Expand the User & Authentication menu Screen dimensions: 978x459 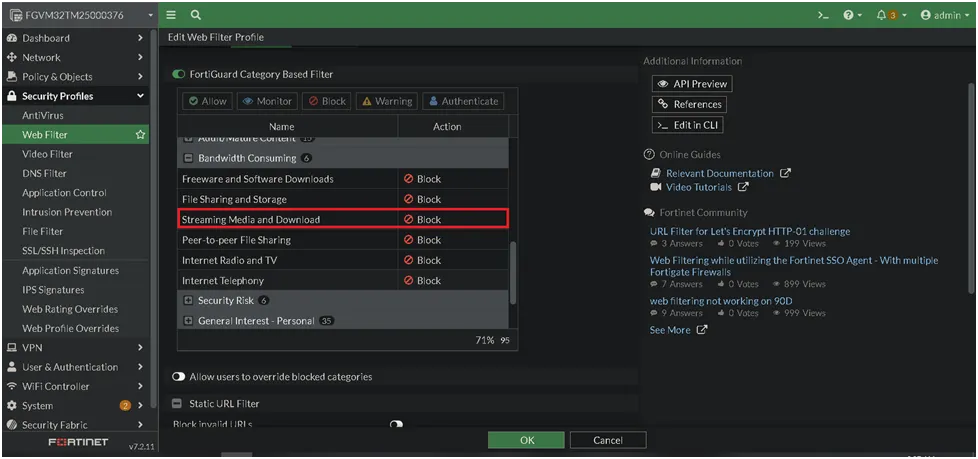[75, 367]
